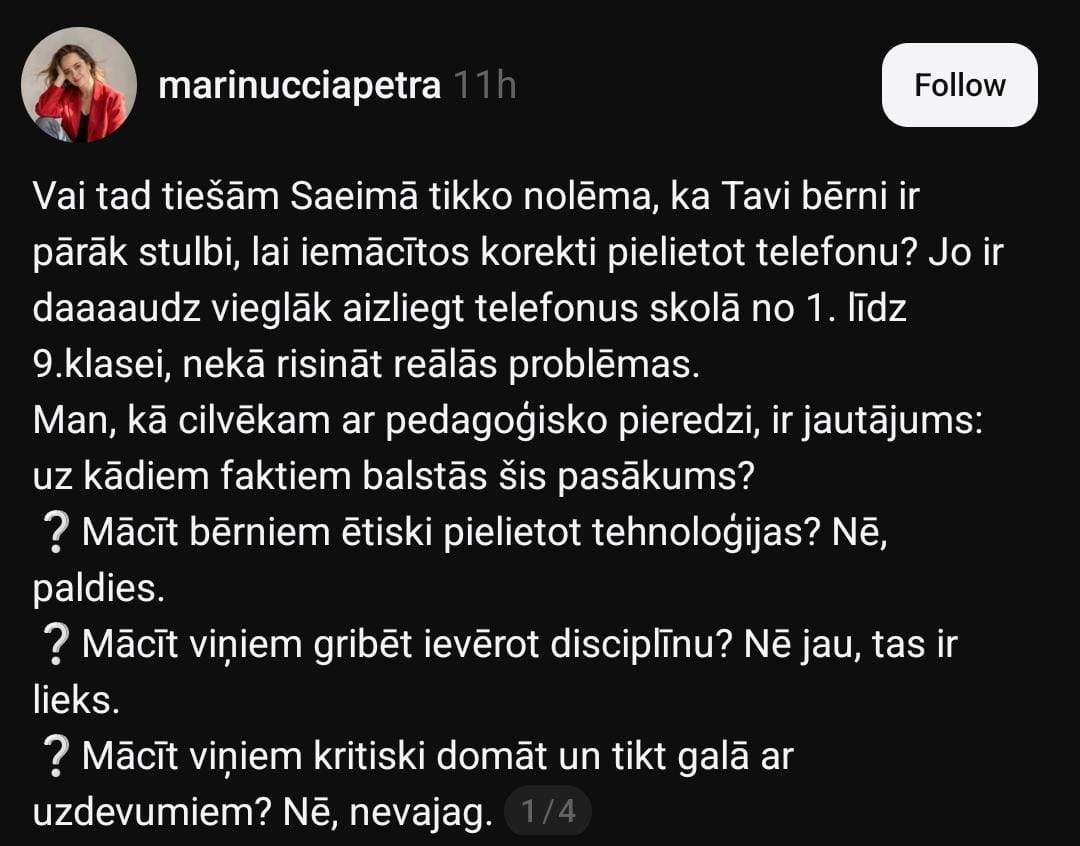
Task: Click the marinucciapetra username
Action: [299, 86]
